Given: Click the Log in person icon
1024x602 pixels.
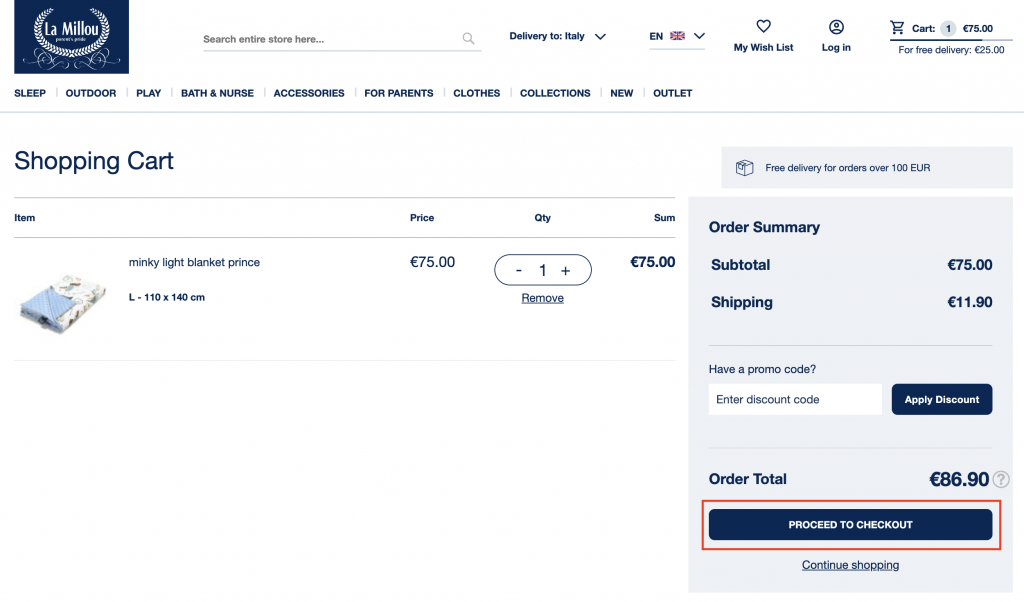Looking at the screenshot, I should tap(836, 27).
